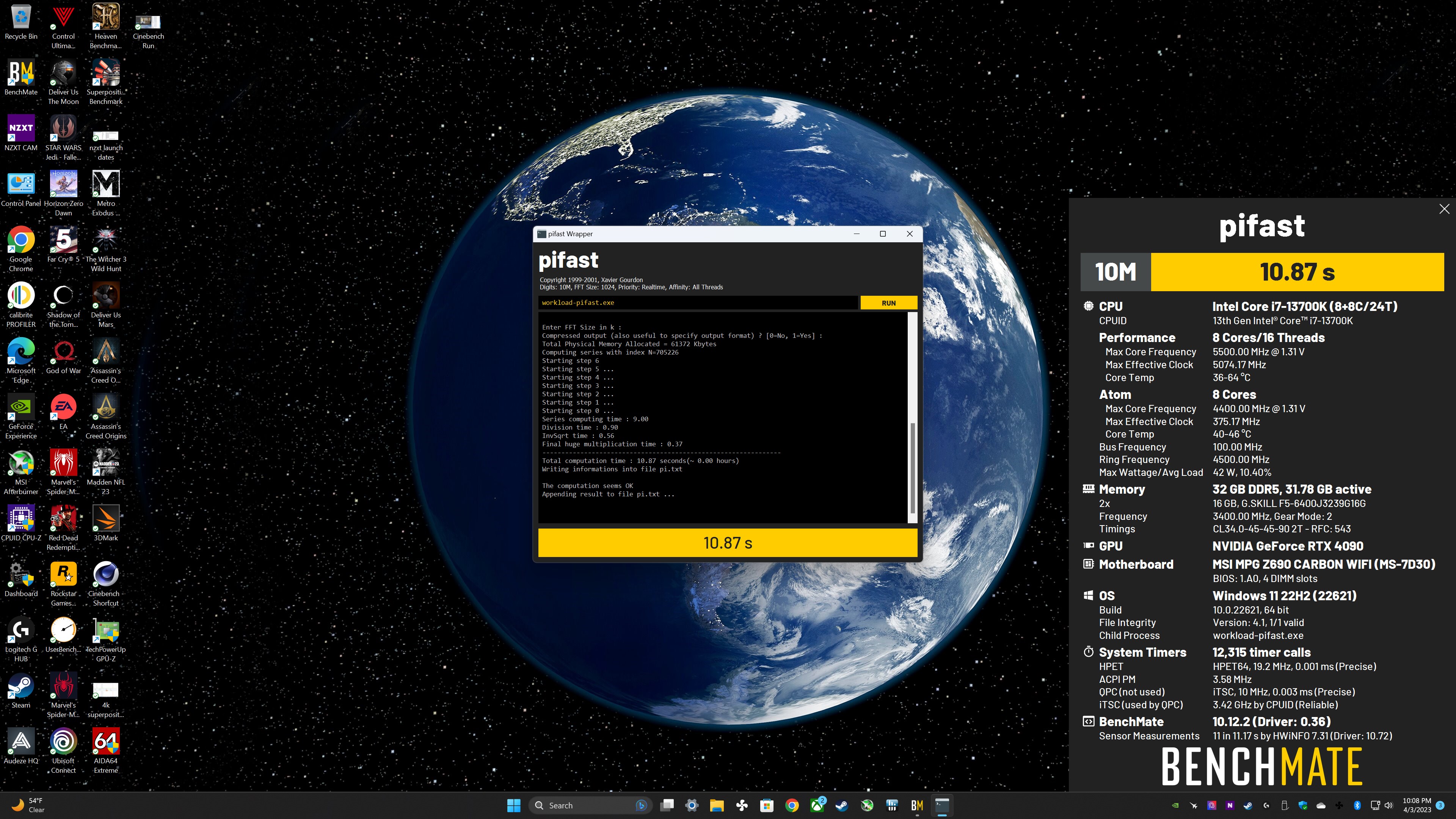This screenshot has height=819, width=1456.
Task: Click the BenchMate taskbar icon
Action: [x=917, y=805]
